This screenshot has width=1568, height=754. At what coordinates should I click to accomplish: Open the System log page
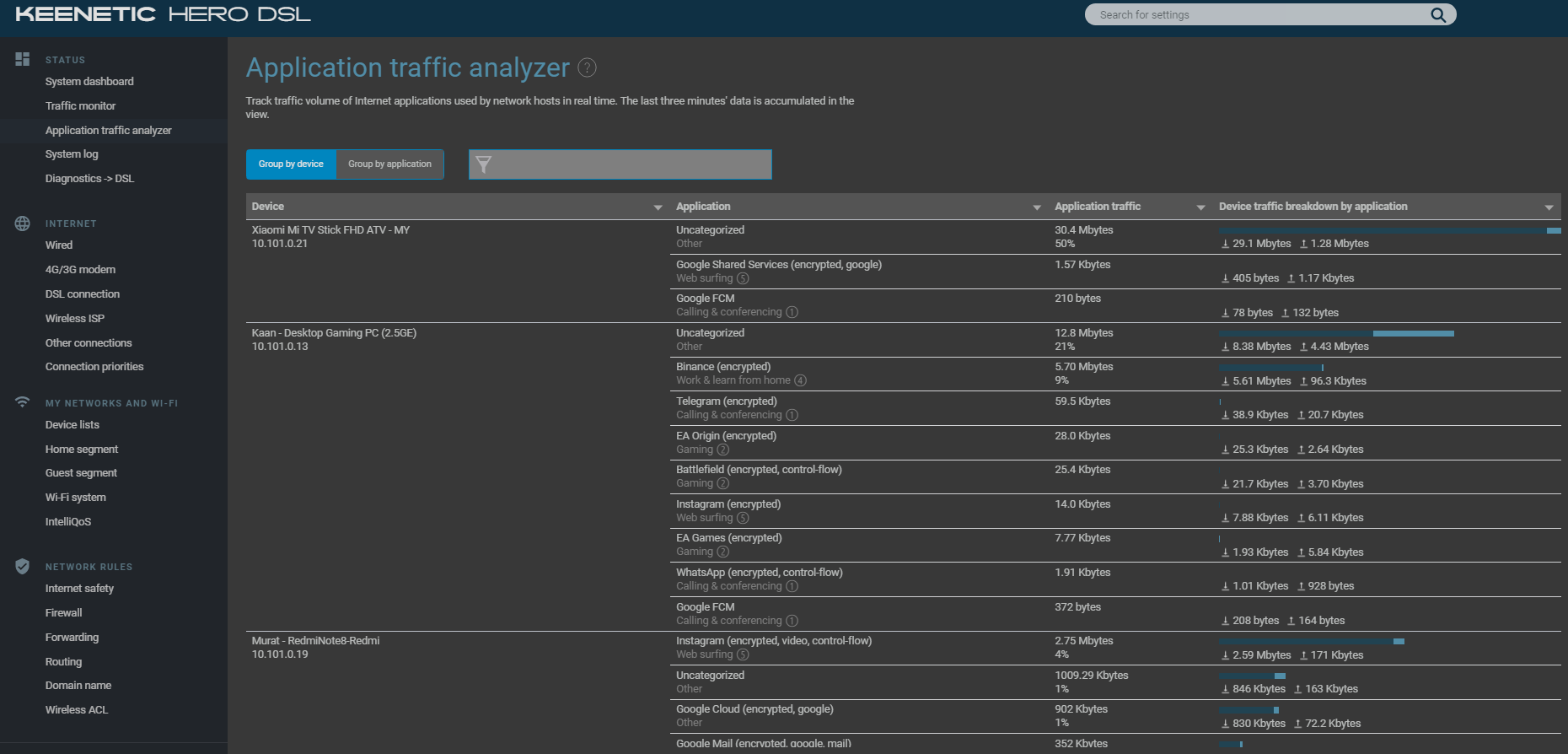click(72, 154)
